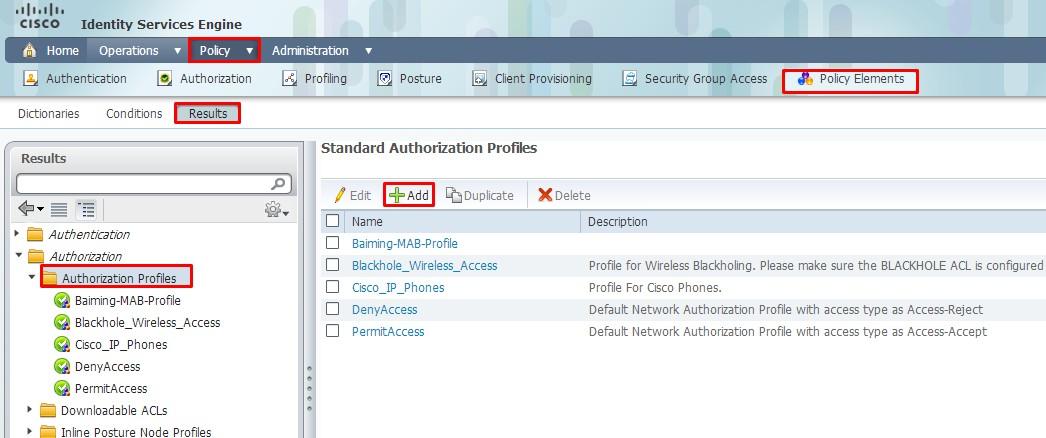Open the Client Provisioning icon
1046x438 pixels.
point(480,79)
